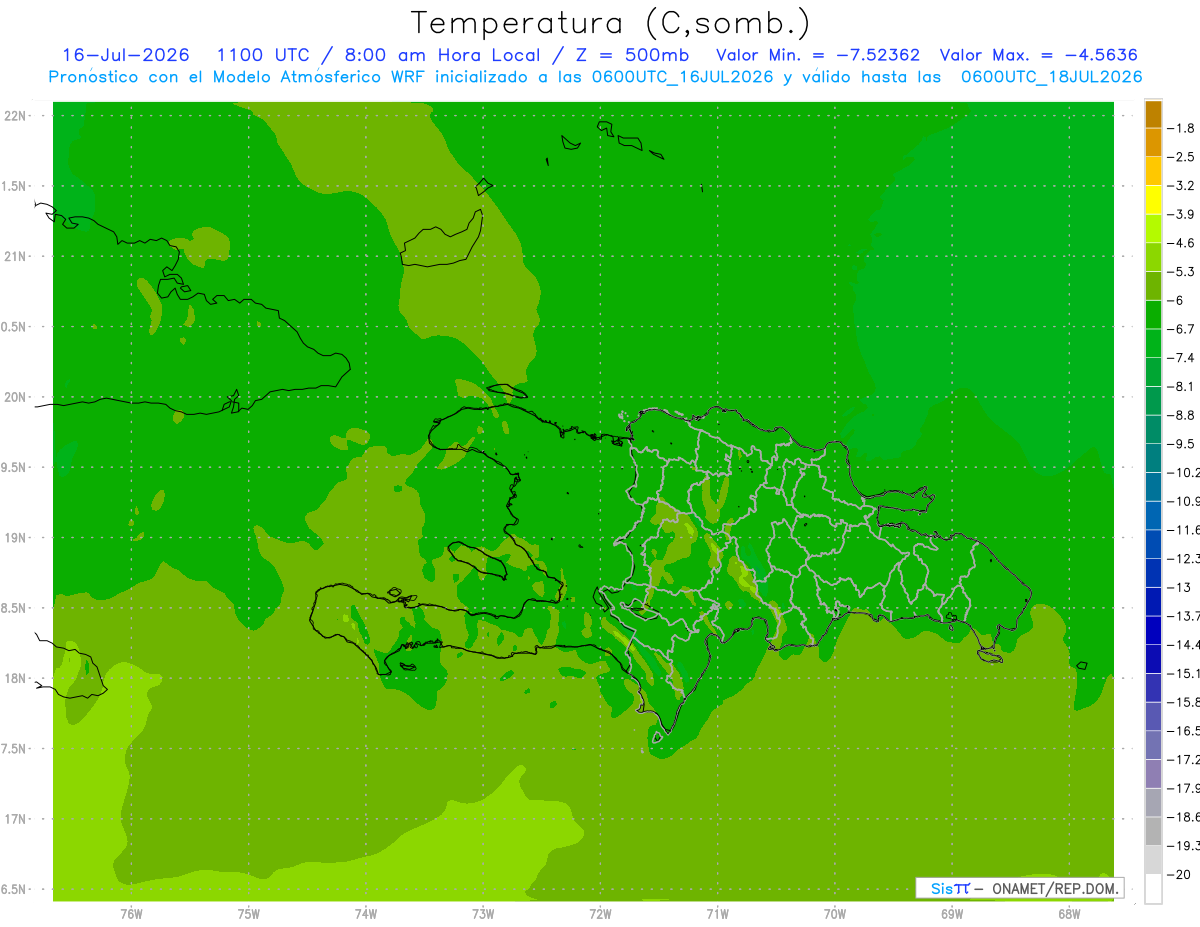The height and width of the screenshot is (927, 1200).
Task: Click the 'Valor Max. = -4.5636' readout
Action: coord(1039,55)
